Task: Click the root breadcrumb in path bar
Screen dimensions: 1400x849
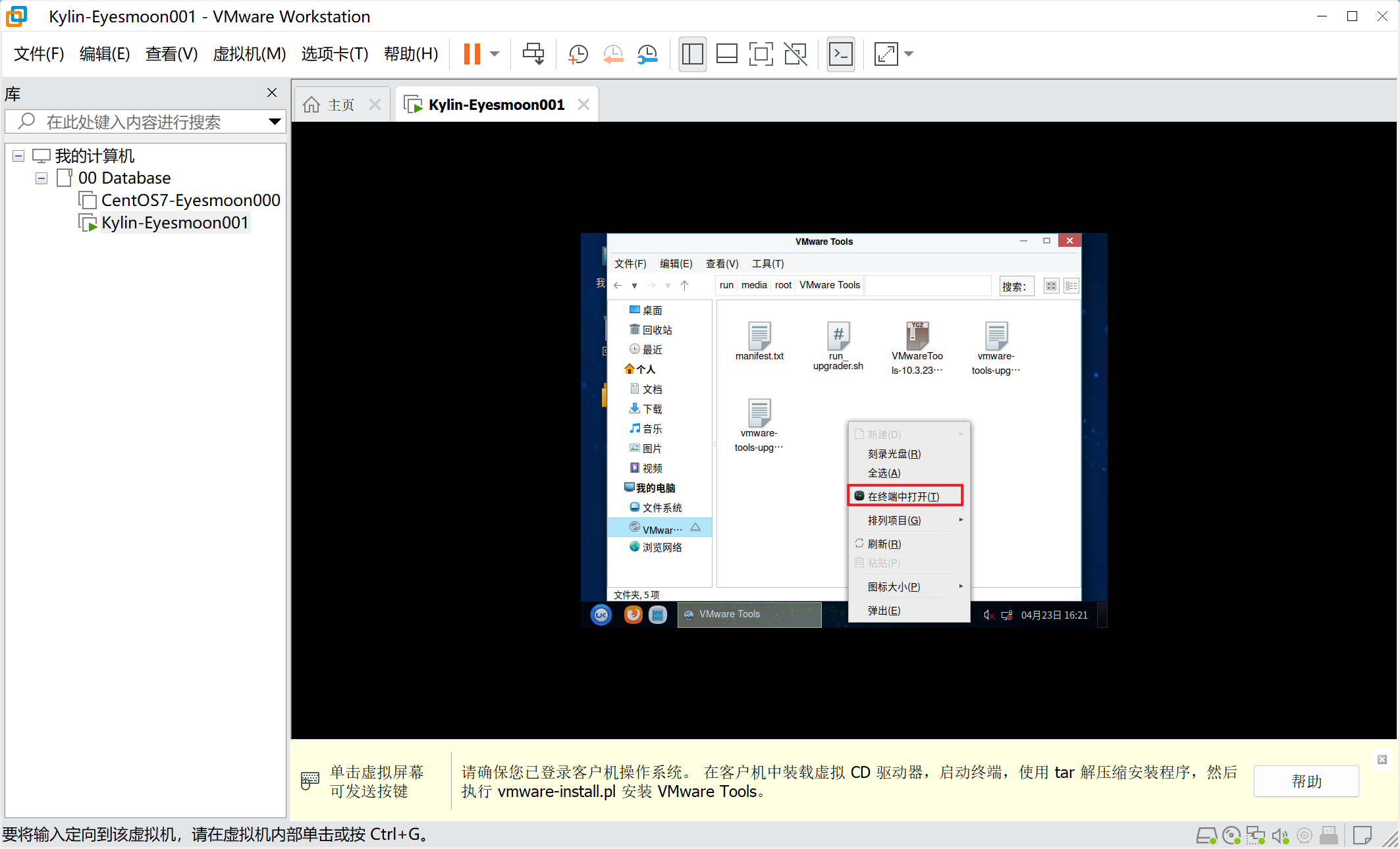Action: coord(783,285)
